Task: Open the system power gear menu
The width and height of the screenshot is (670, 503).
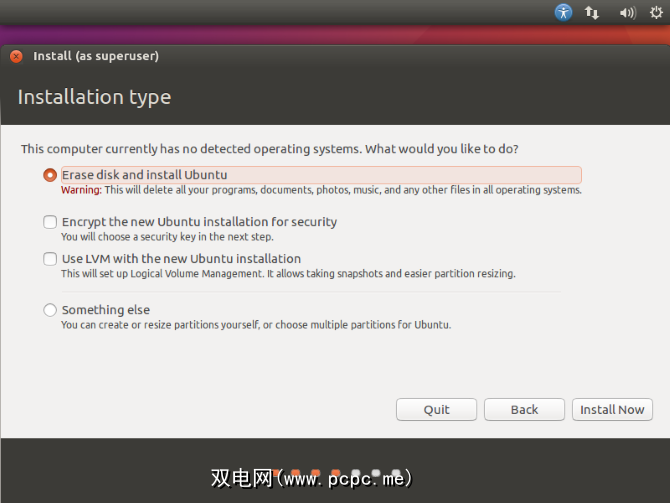Action: point(656,13)
